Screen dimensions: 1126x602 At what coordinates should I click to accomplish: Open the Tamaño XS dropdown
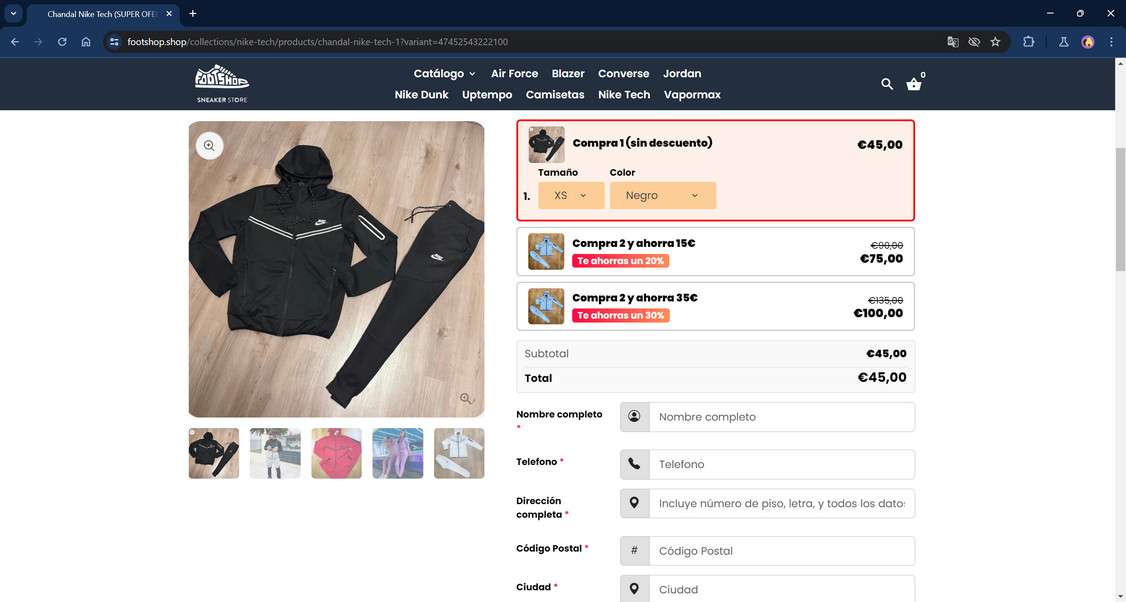[571, 195]
